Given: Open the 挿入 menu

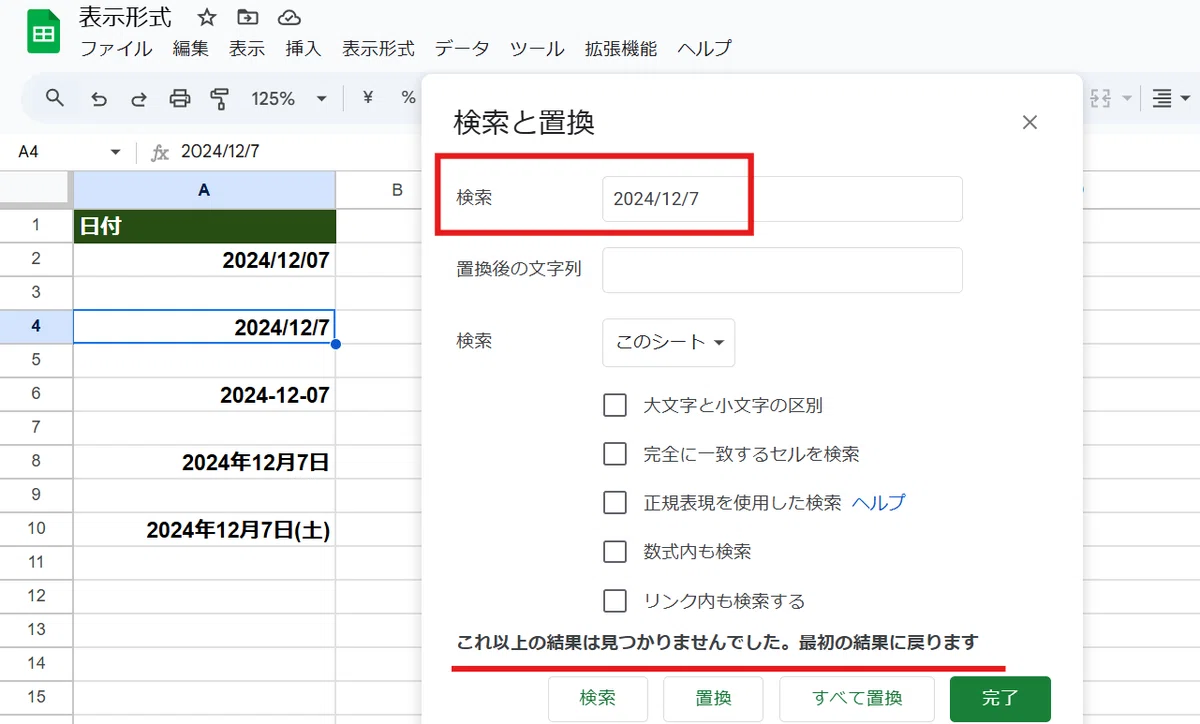Looking at the screenshot, I should pos(303,48).
